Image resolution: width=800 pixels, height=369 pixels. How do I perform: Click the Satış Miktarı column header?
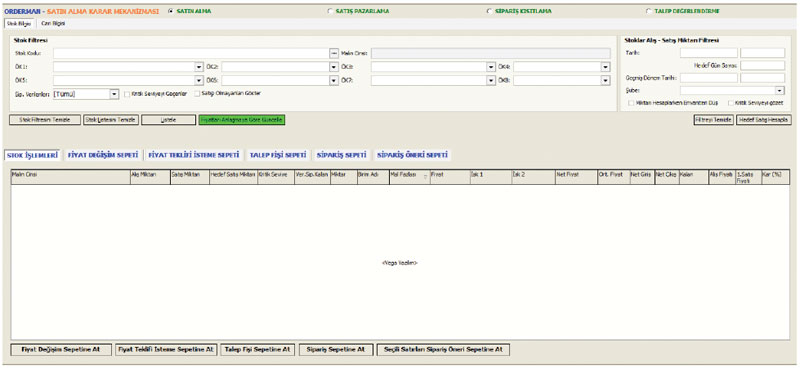(x=190, y=177)
